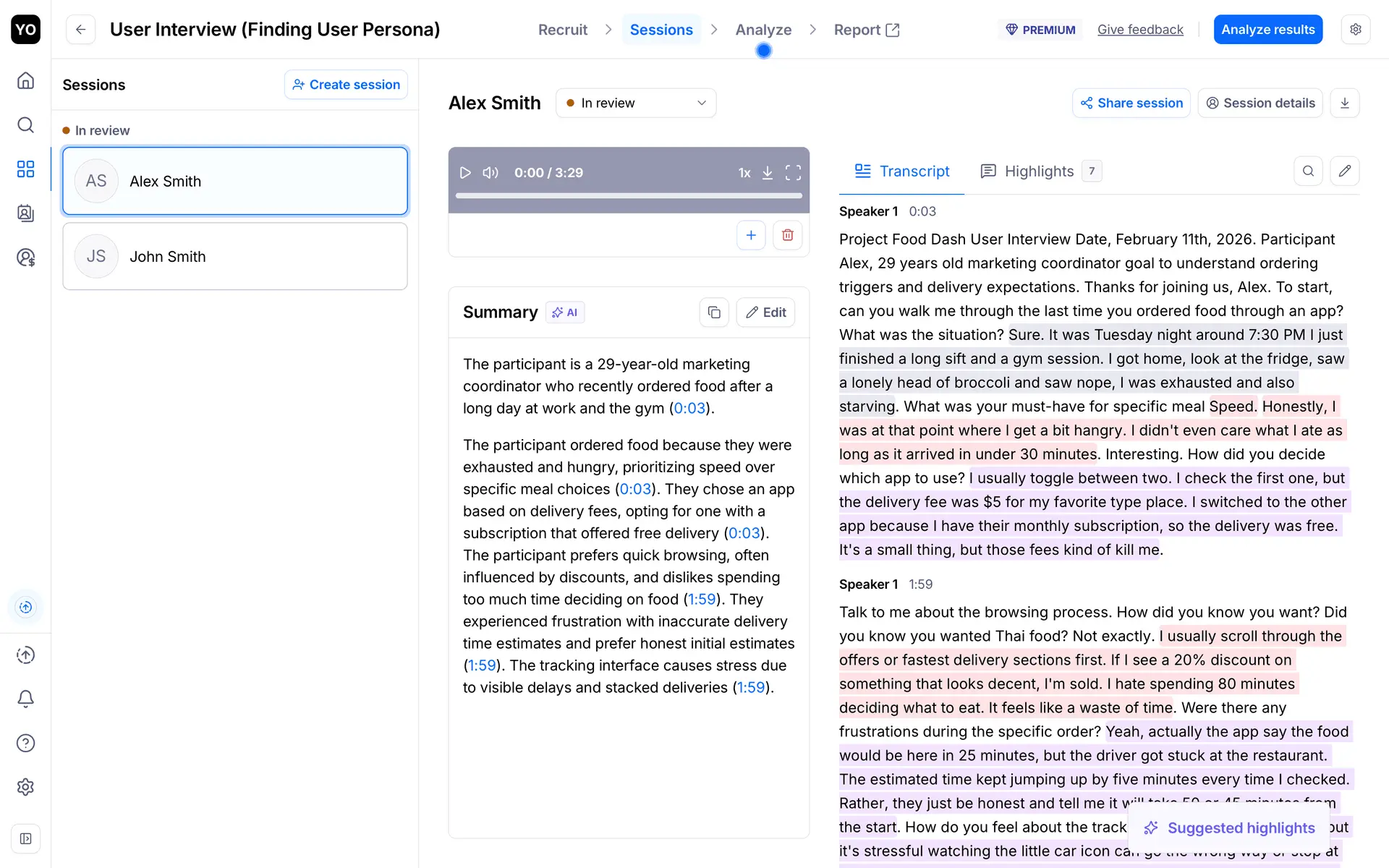1389x868 pixels.
Task: Change the 1x playback speed
Action: (744, 173)
